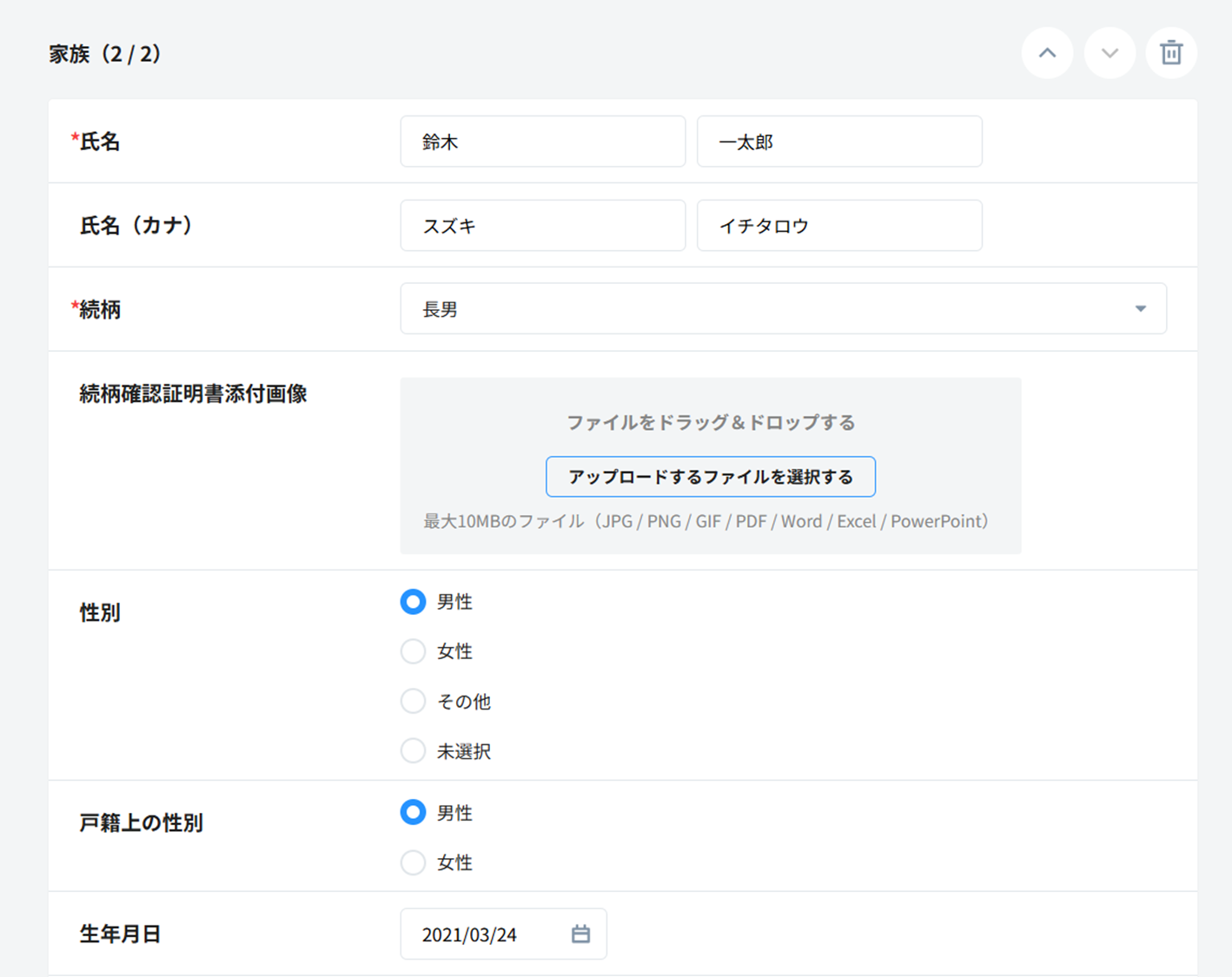
Task: Click the 家族（2 / 2）section heading
Action: click(x=105, y=54)
